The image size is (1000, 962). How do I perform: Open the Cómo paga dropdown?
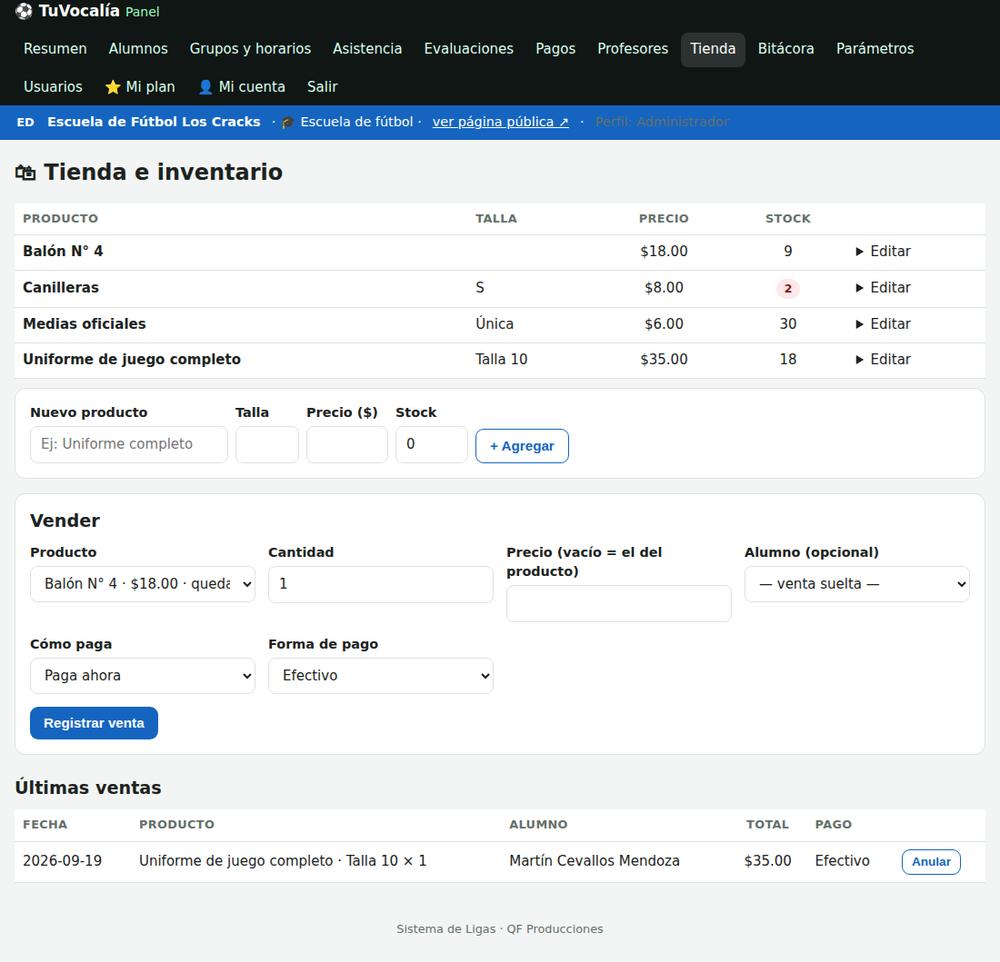(x=142, y=676)
